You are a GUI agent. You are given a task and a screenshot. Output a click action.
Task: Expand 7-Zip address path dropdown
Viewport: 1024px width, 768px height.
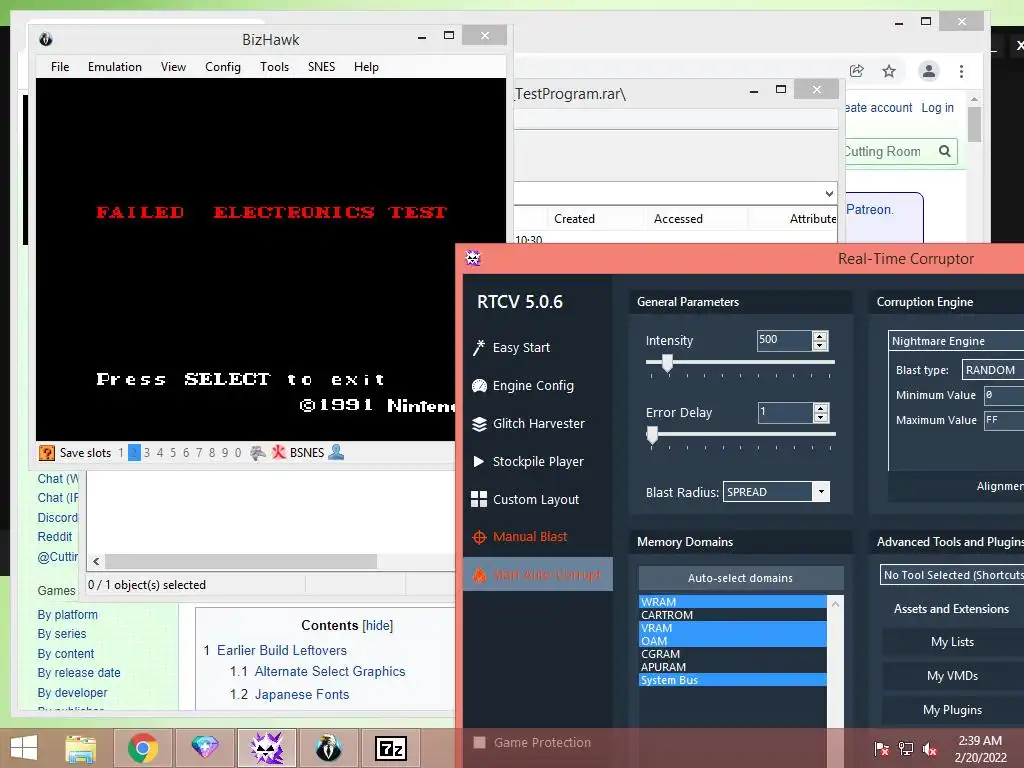click(829, 193)
